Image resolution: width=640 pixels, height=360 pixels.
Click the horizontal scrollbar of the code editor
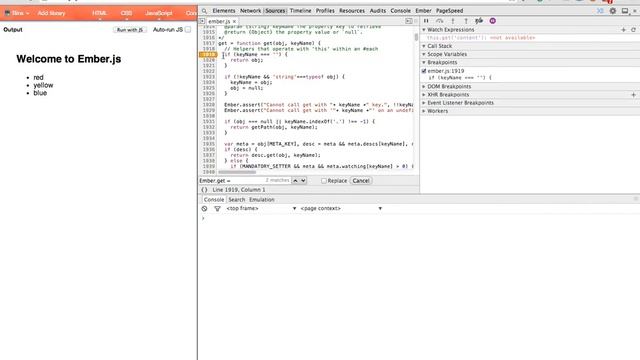pyautogui.click(x=237, y=172)
